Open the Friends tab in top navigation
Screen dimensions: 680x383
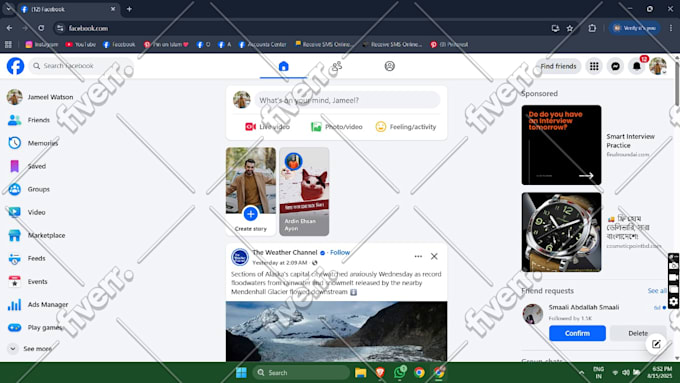(x=337, y=66)
